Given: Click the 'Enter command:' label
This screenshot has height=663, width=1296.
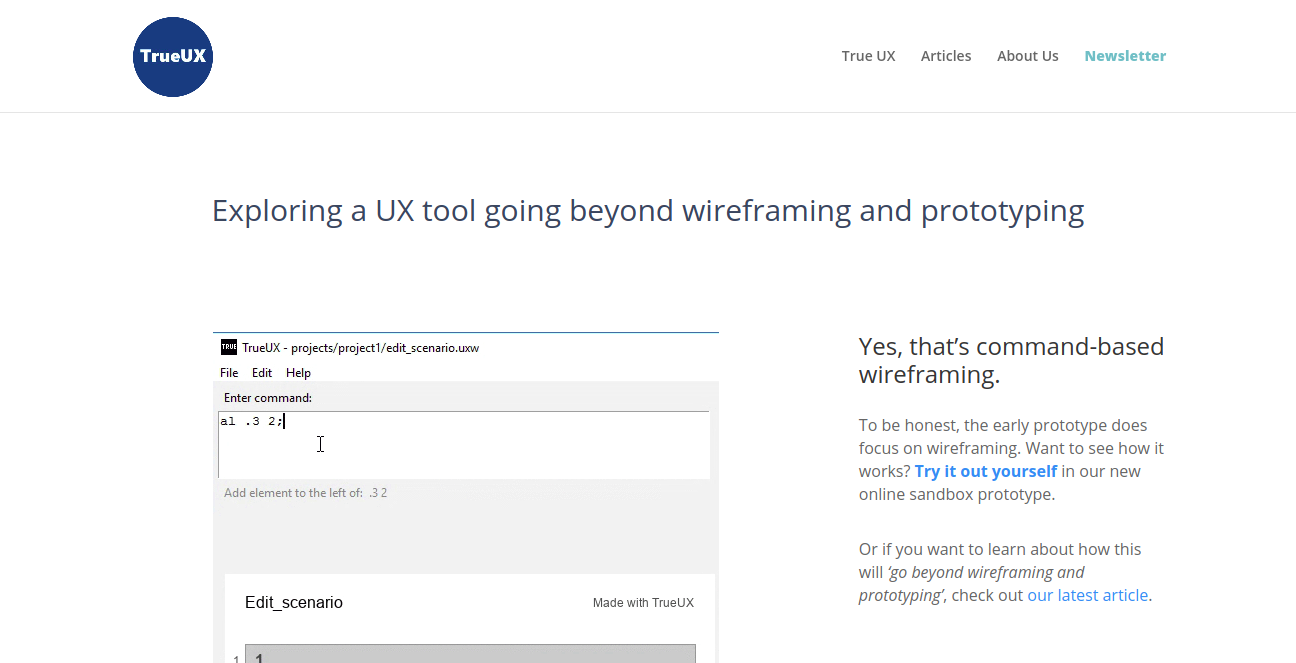Looking at the screenshot, I should 268,398.
